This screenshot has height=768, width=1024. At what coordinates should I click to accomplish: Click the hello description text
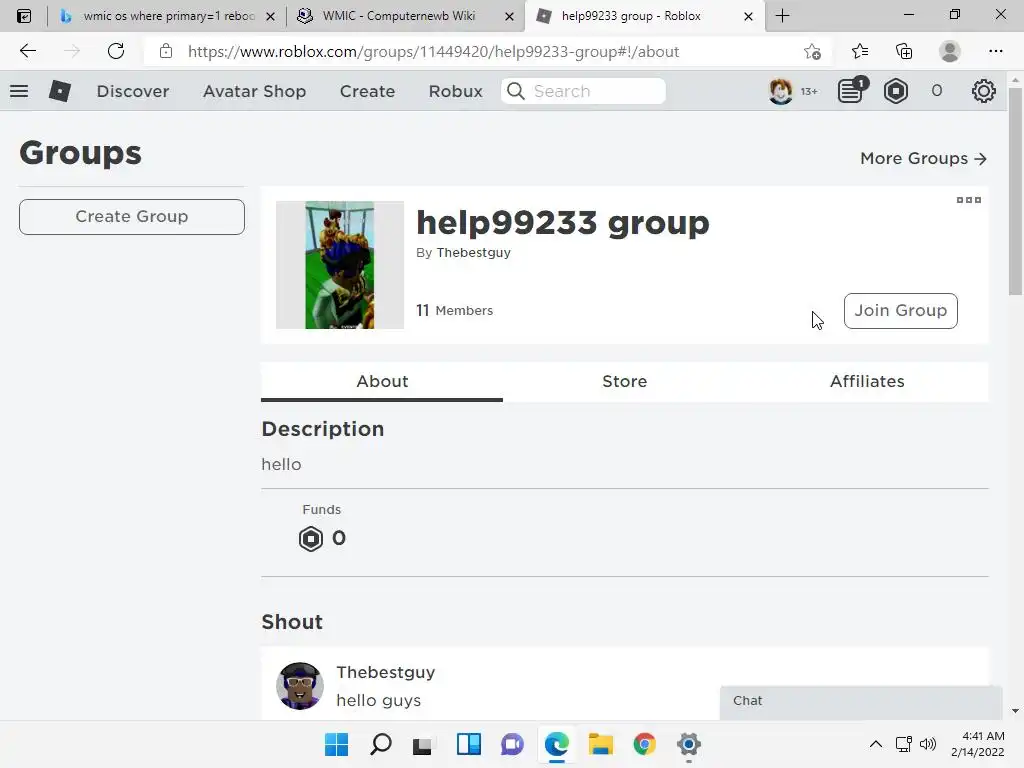pos(281,464)
